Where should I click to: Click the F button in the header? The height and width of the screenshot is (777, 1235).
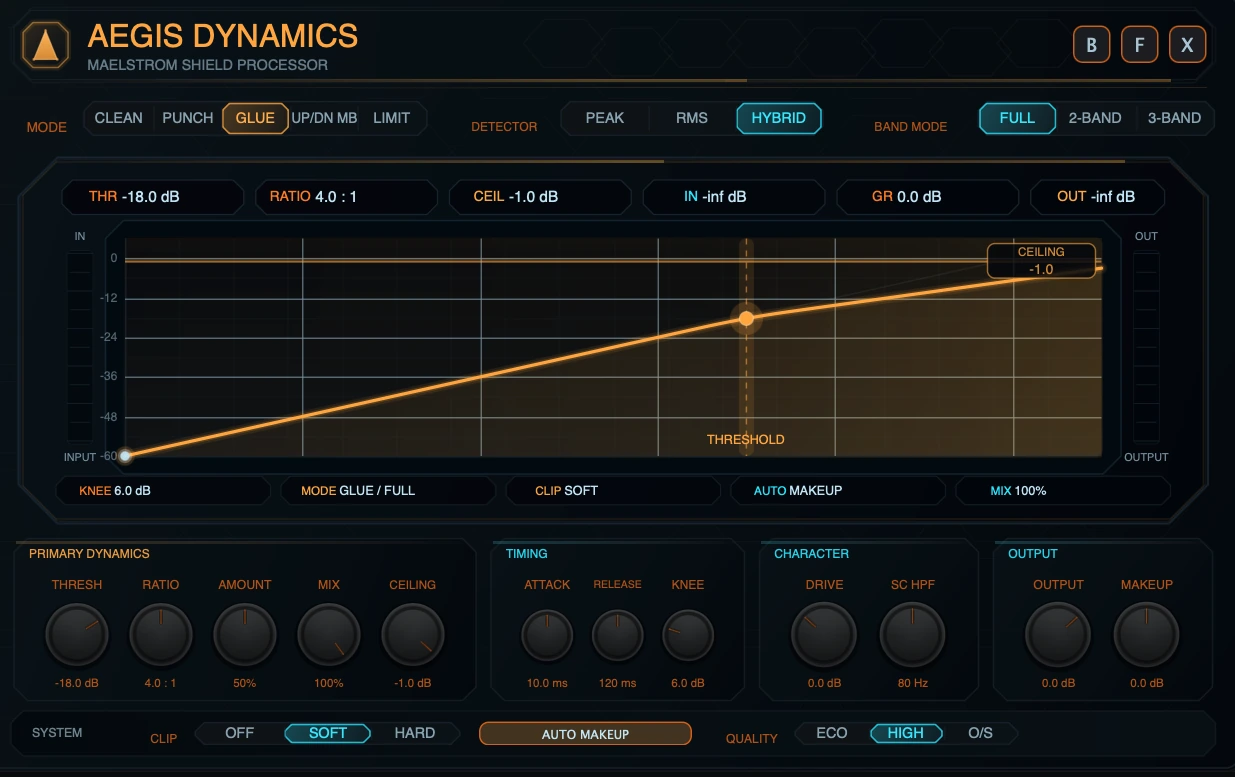[1139, 45]
